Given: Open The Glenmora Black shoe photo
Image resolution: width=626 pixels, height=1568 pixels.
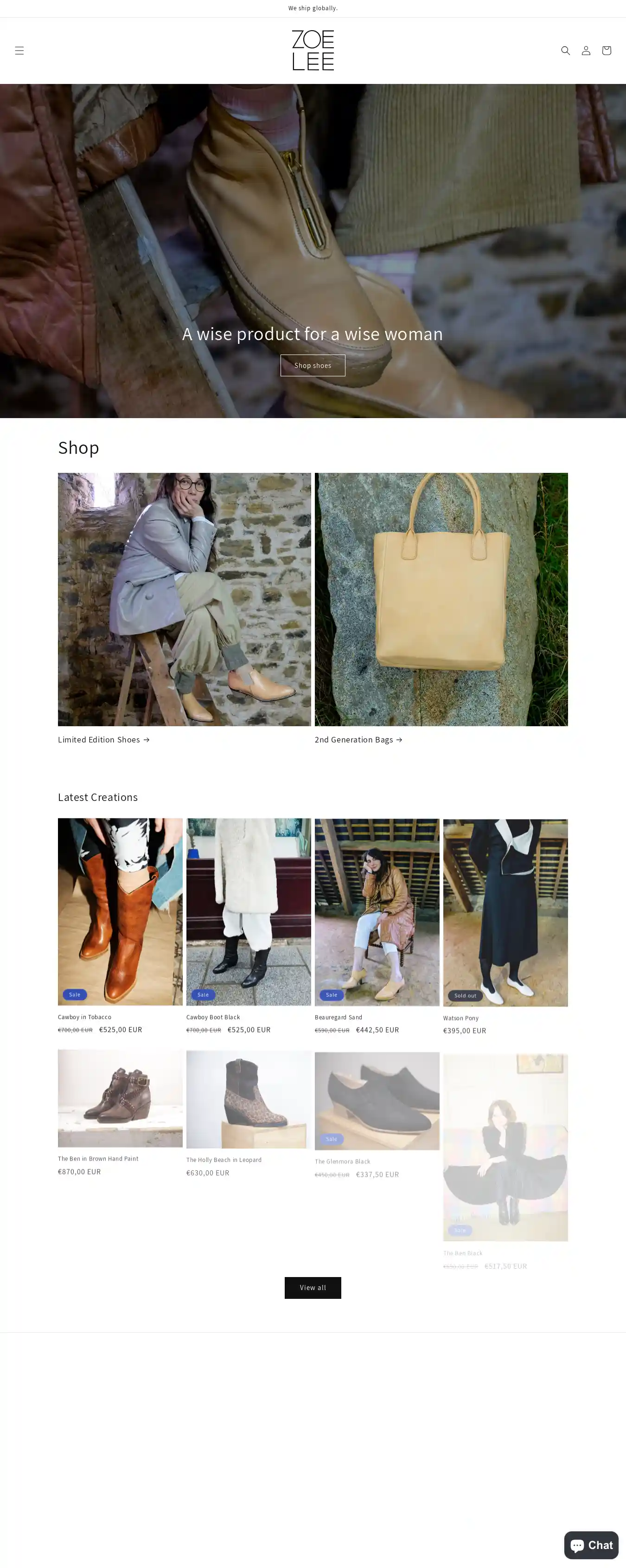Looking at the screenshot, I should coord(377,1101).
